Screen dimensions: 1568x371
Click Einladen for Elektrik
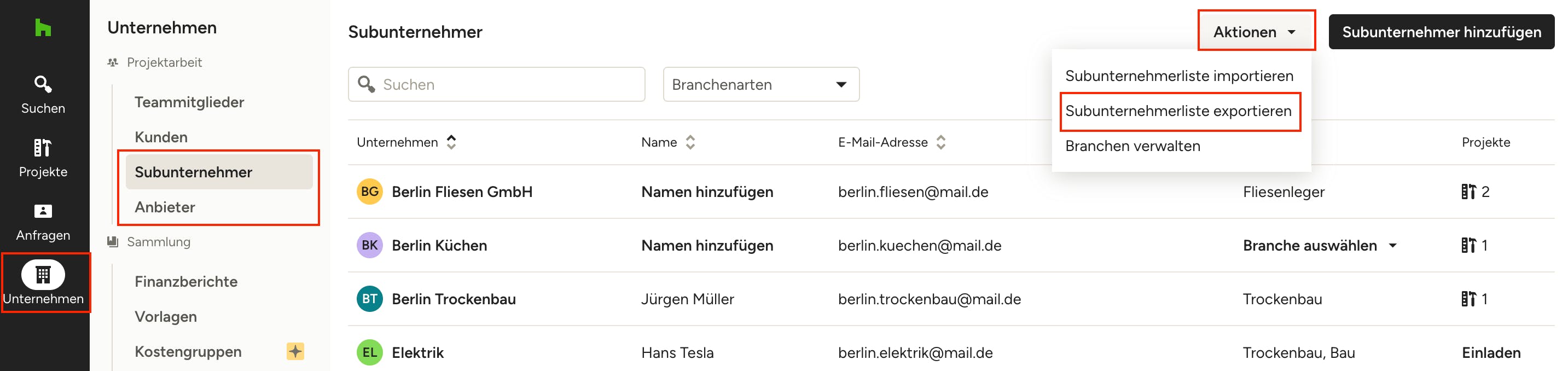tap(1491, 353)
